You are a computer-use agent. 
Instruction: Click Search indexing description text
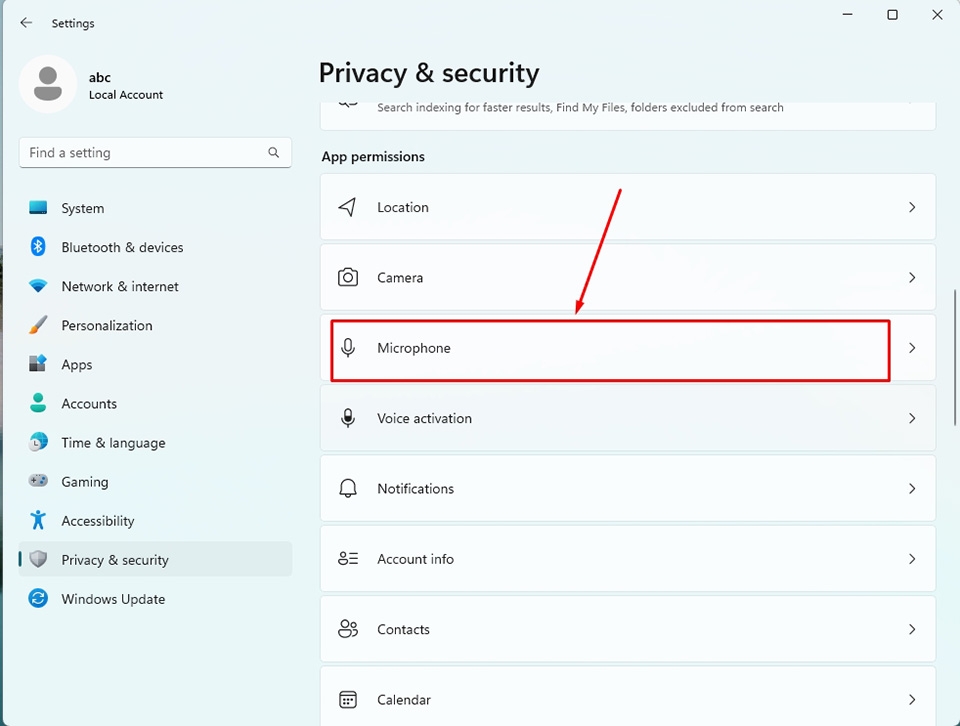(x=580, y=107)
